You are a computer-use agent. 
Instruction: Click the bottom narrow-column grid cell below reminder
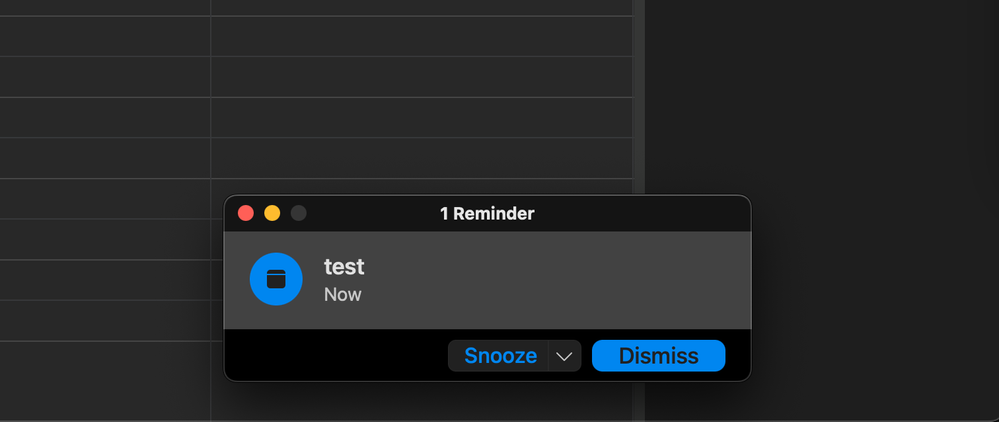click(x=105, y=380)
